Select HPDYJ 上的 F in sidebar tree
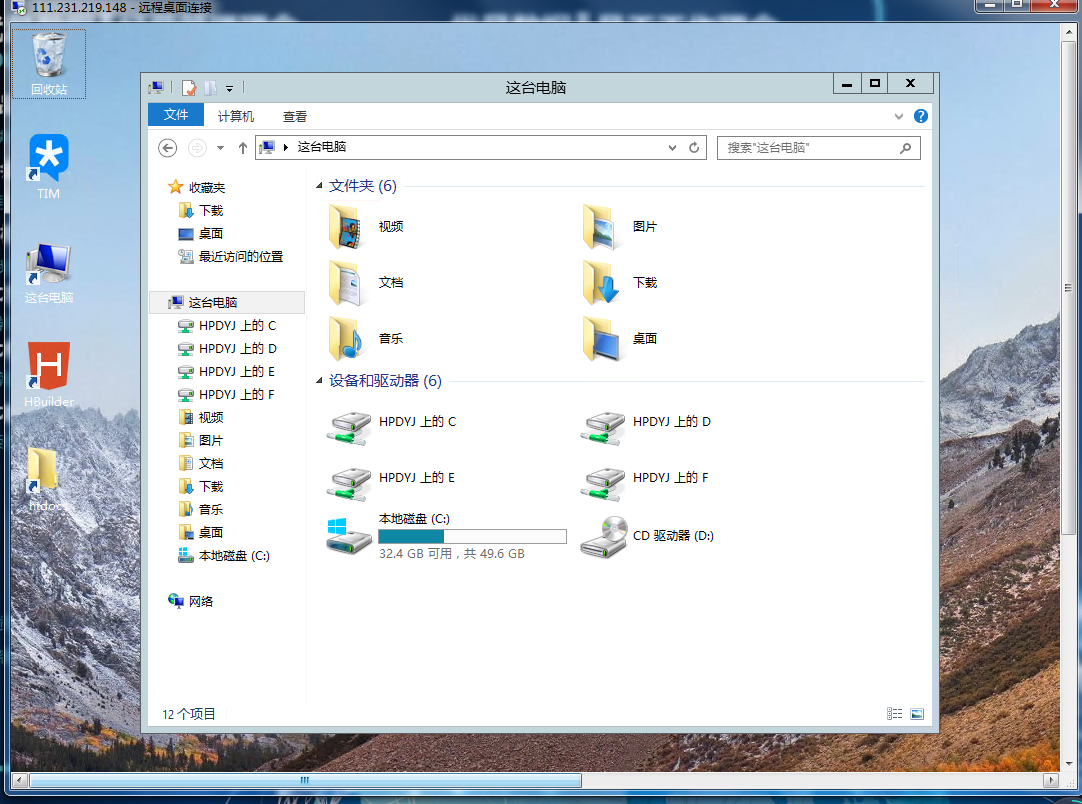This screenshot has width=1082, height=804. click(226, 395)
